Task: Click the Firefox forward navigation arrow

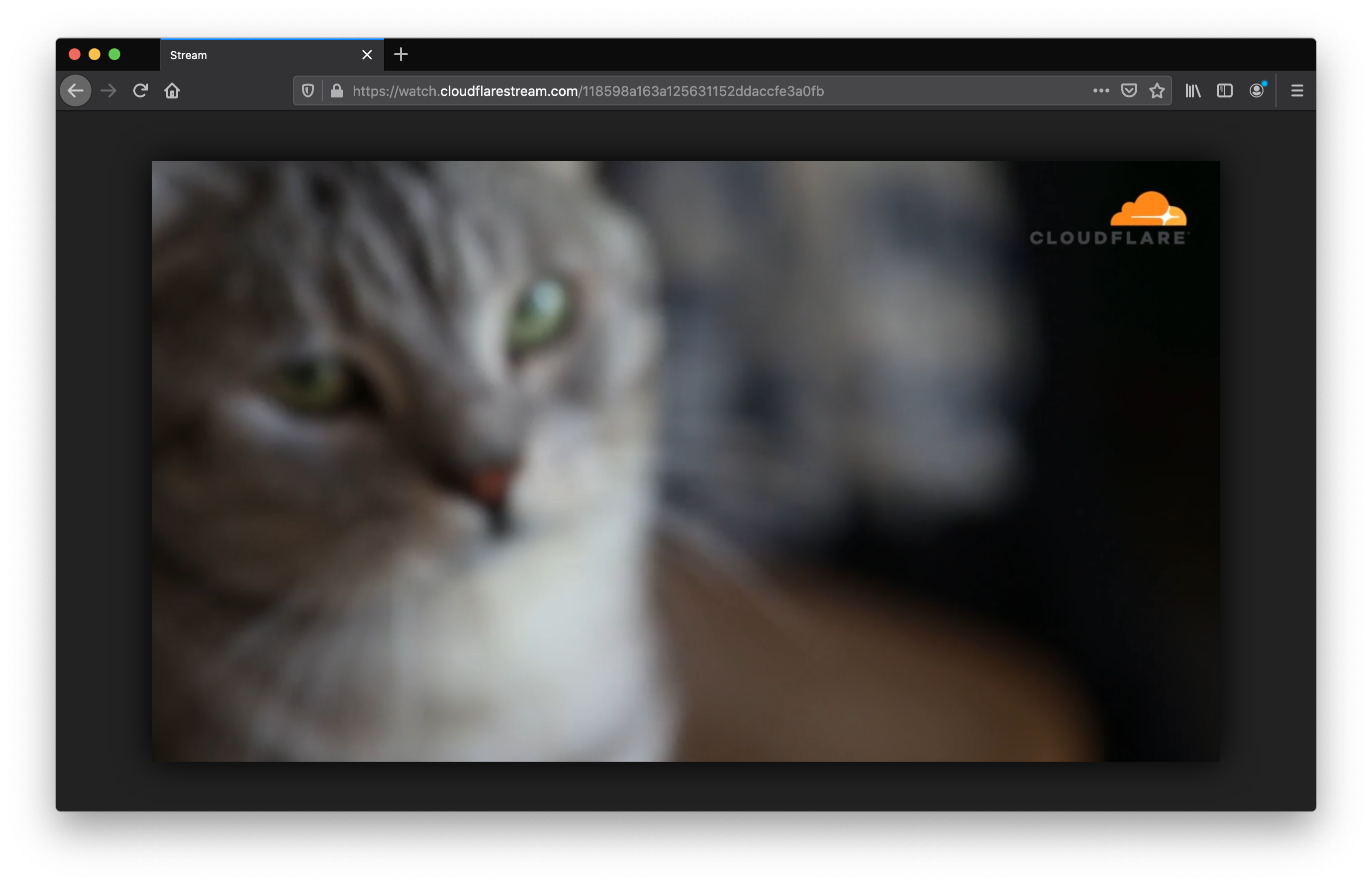Action: (109, 90)
